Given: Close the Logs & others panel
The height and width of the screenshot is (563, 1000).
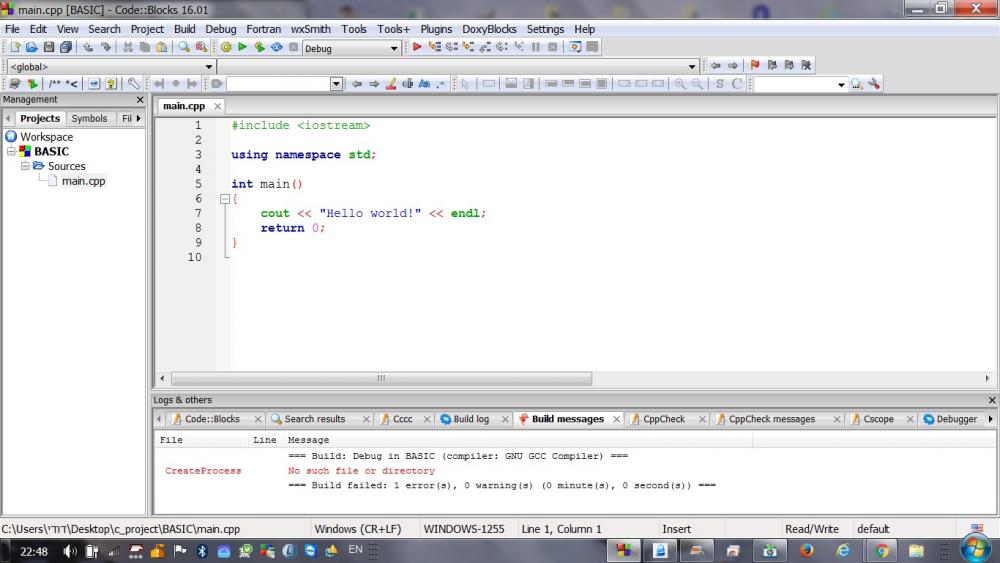Looking at the screenshot, I should (x=992, y=400).
